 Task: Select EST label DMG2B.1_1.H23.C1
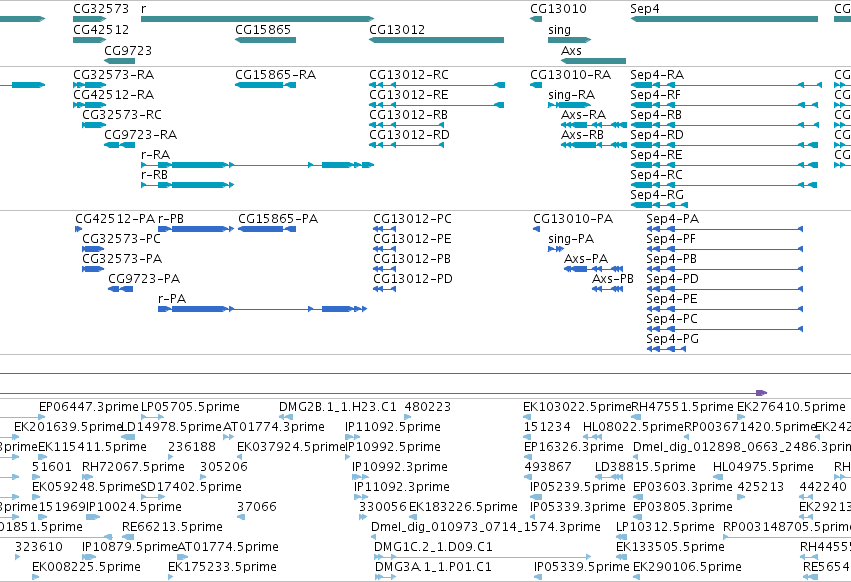click(x=338, y=407)
